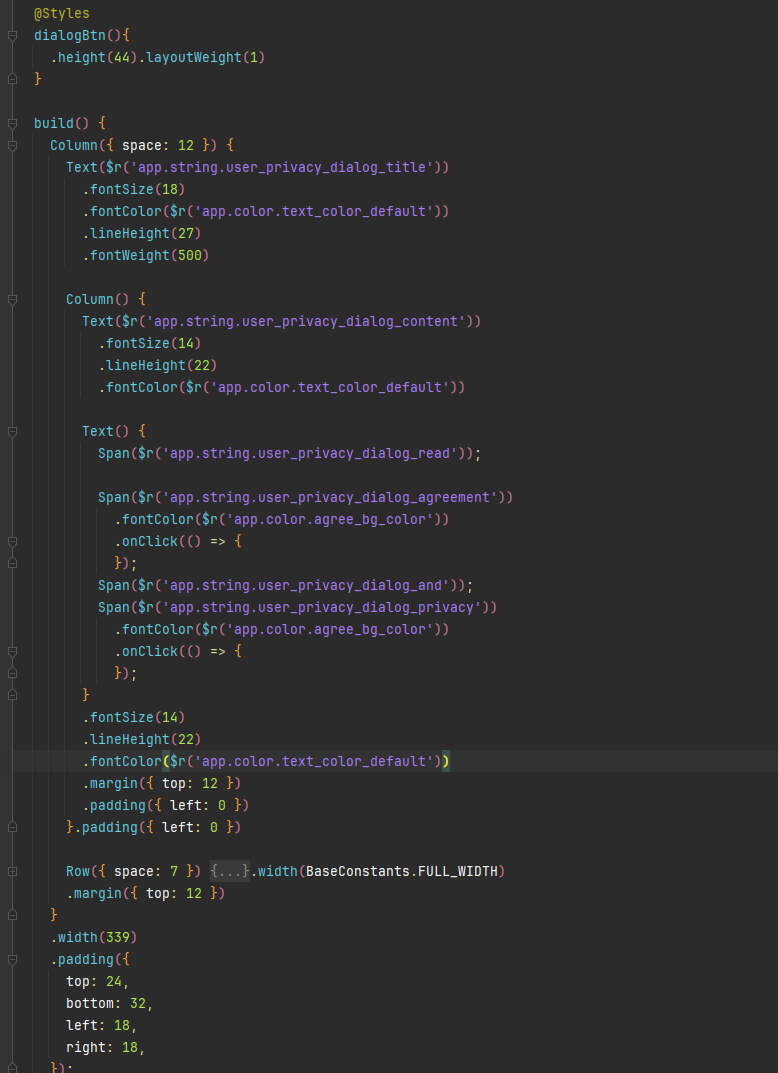Fold the onClick handler under the agreement Span

coord(12,541)
